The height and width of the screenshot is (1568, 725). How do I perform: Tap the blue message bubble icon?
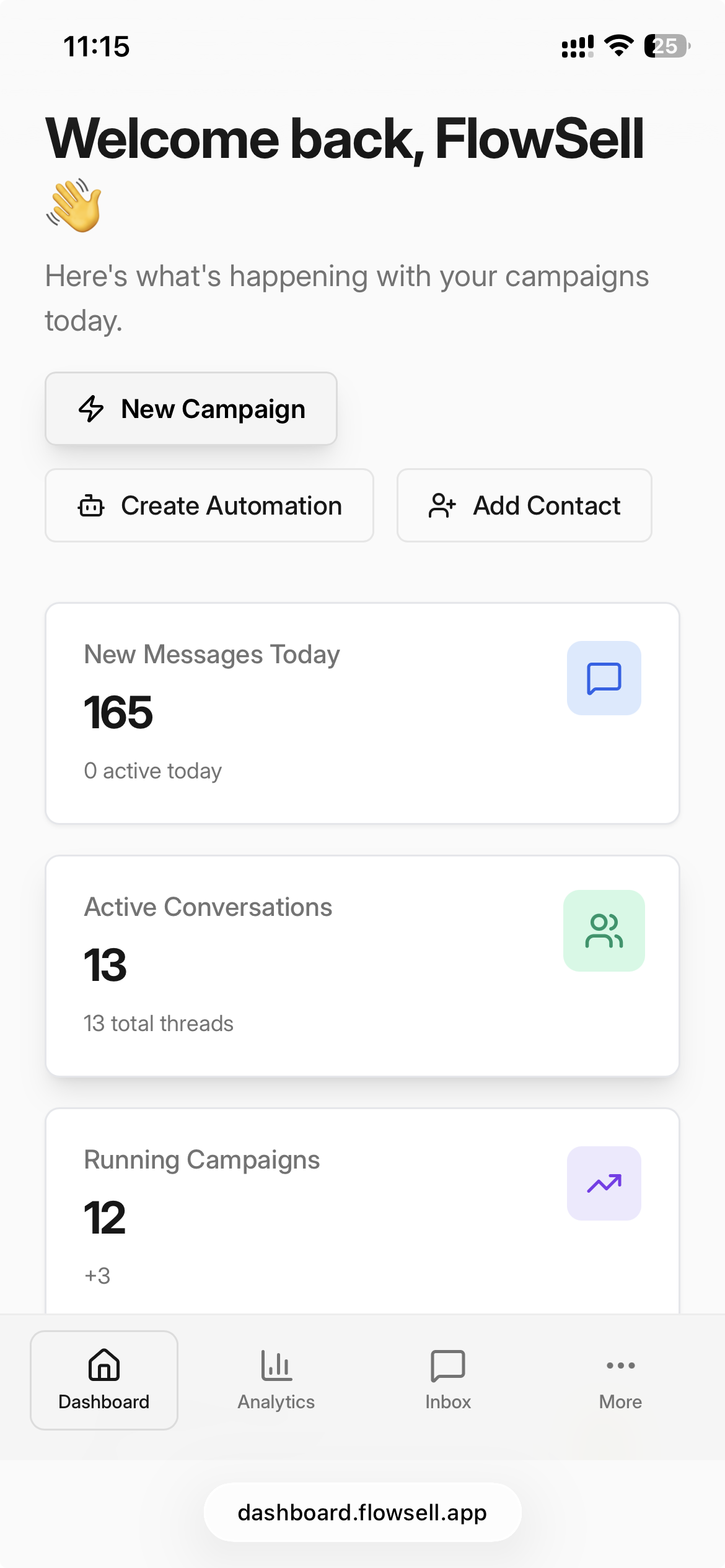(x=604, y=678)
